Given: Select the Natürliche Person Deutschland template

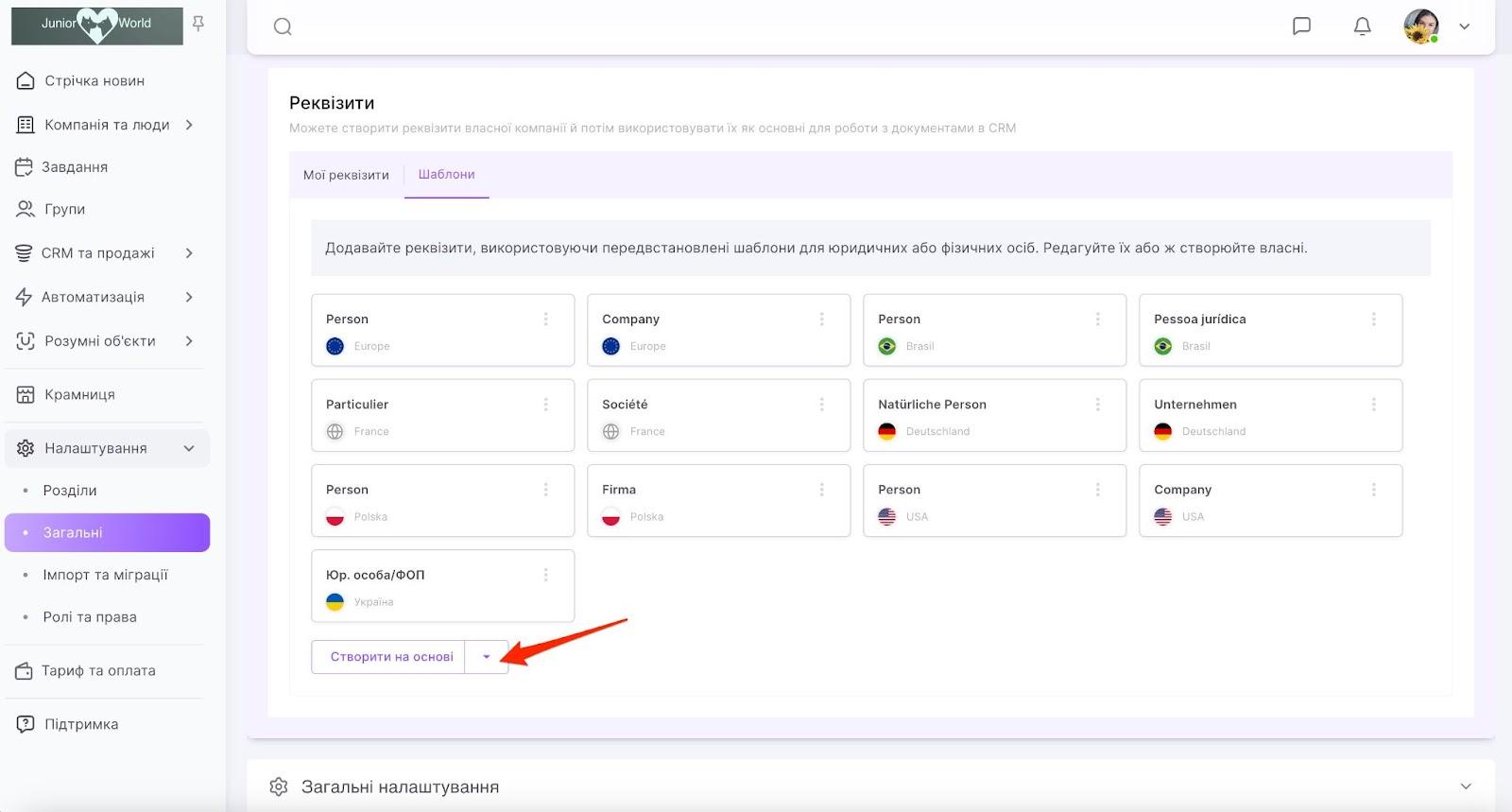Looking at the screenshot, I should coord(983,416).
